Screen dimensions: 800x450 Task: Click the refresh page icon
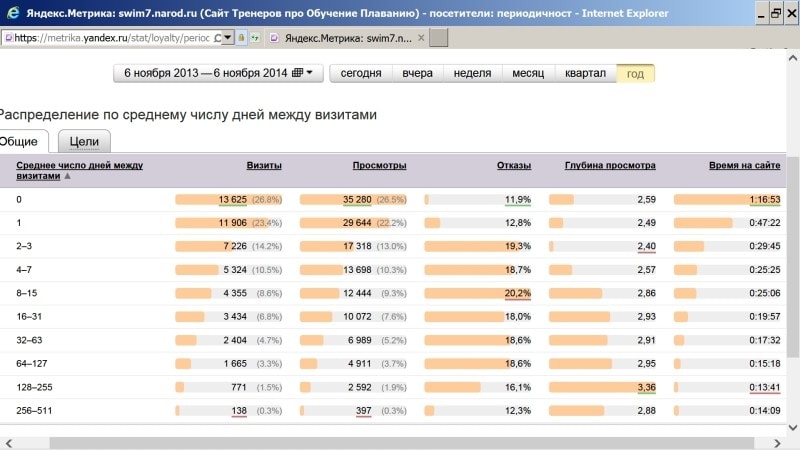click(254, 38)
